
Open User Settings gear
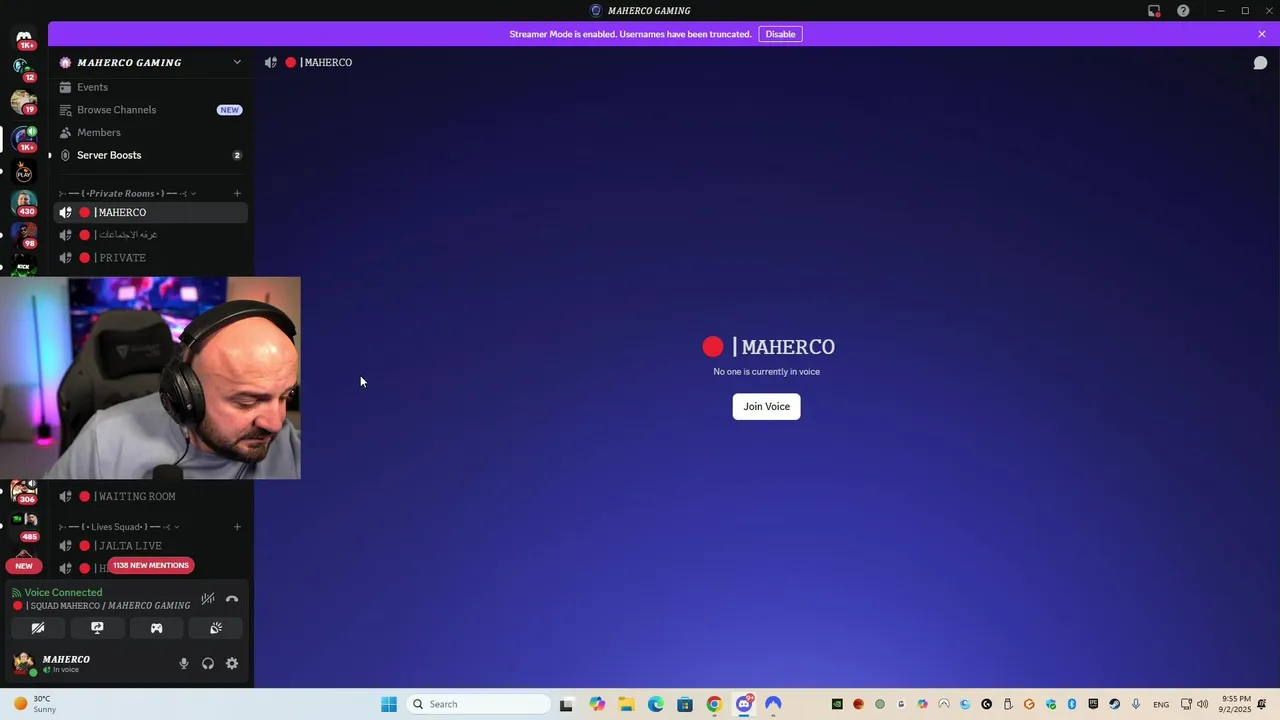pos(232,664)
